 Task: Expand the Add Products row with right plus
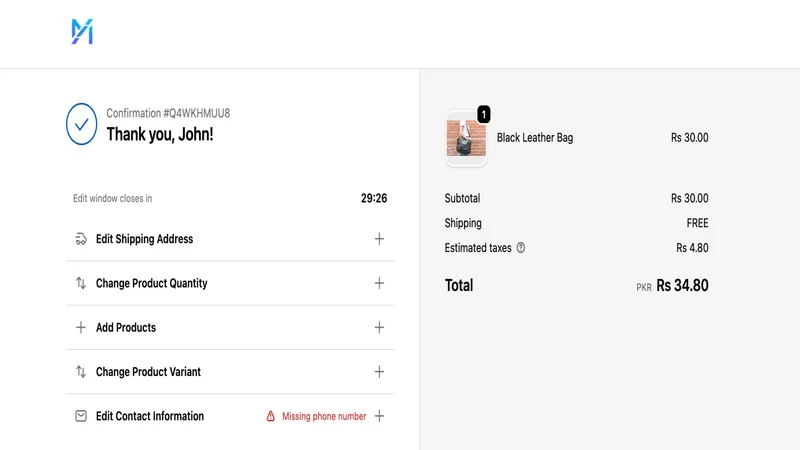tap(379, 328)
